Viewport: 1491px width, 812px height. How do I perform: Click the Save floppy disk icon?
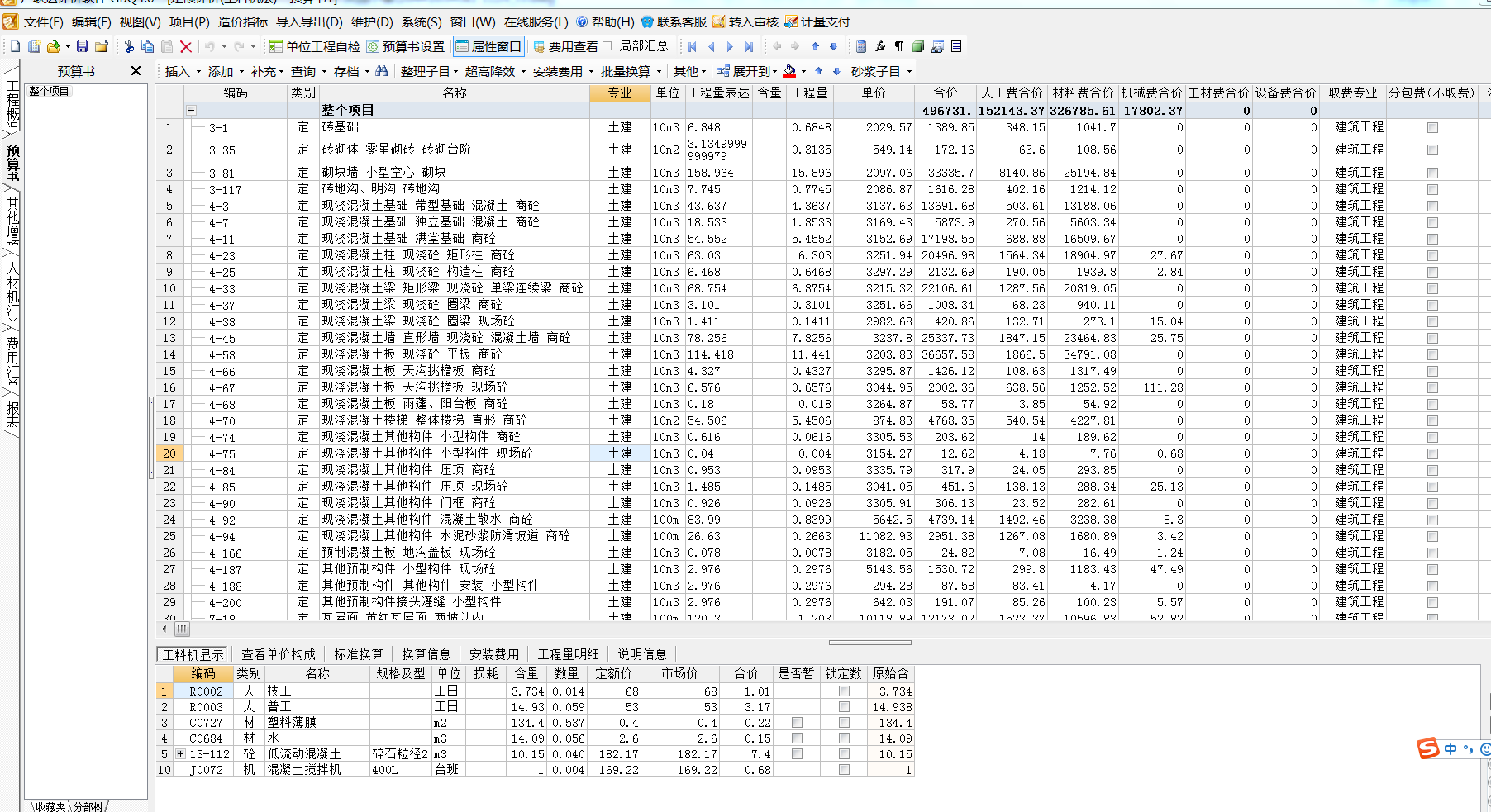point(82,46)
